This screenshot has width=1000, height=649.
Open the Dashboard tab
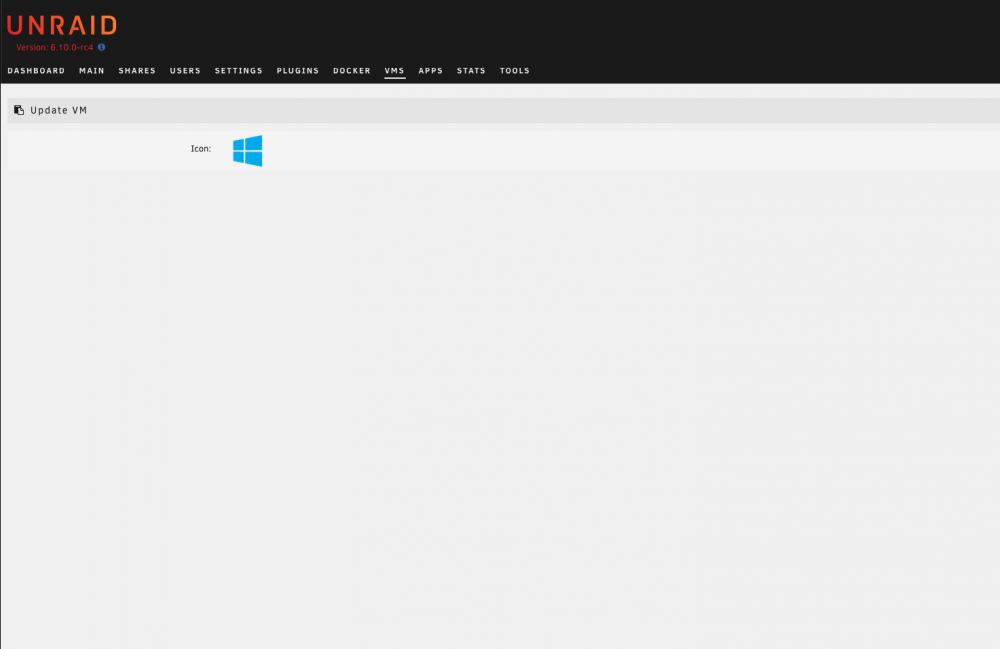click(36, 71)
